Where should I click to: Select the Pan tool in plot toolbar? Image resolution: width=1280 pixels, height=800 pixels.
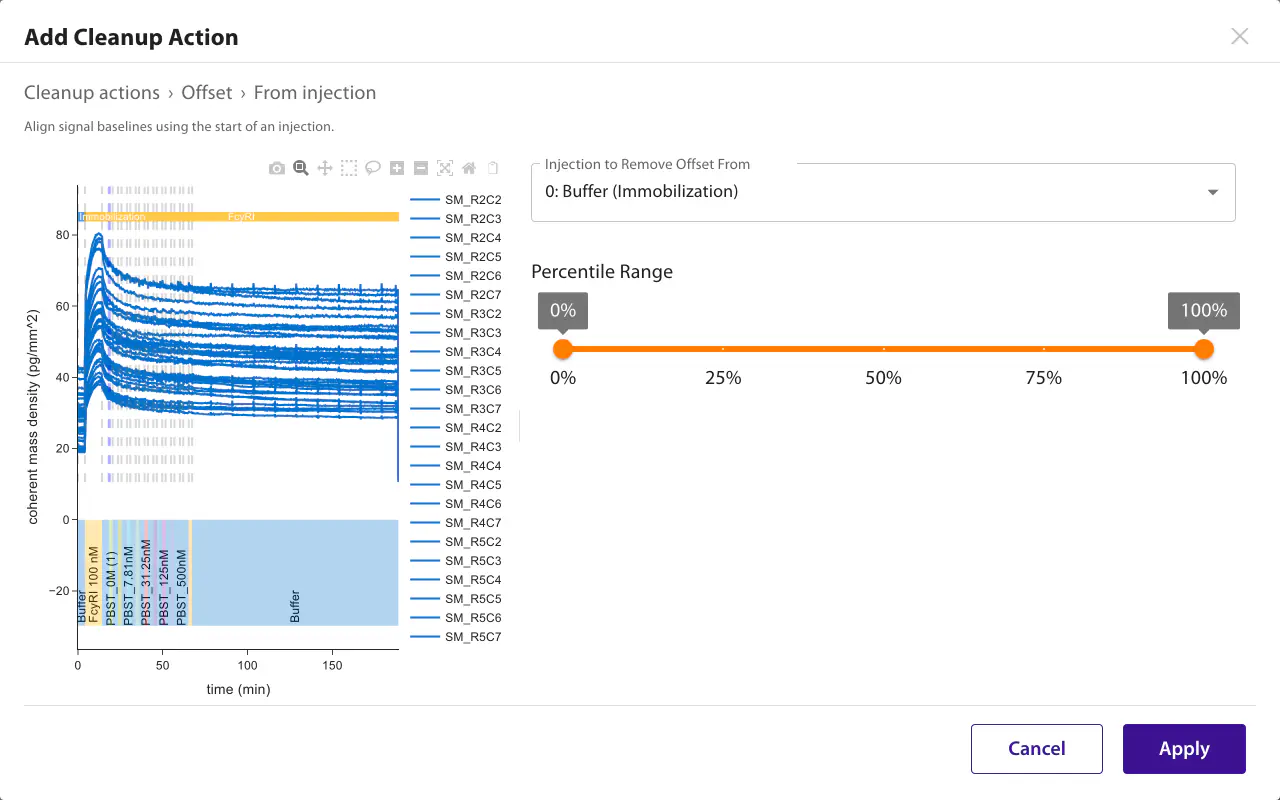(325, 169)
